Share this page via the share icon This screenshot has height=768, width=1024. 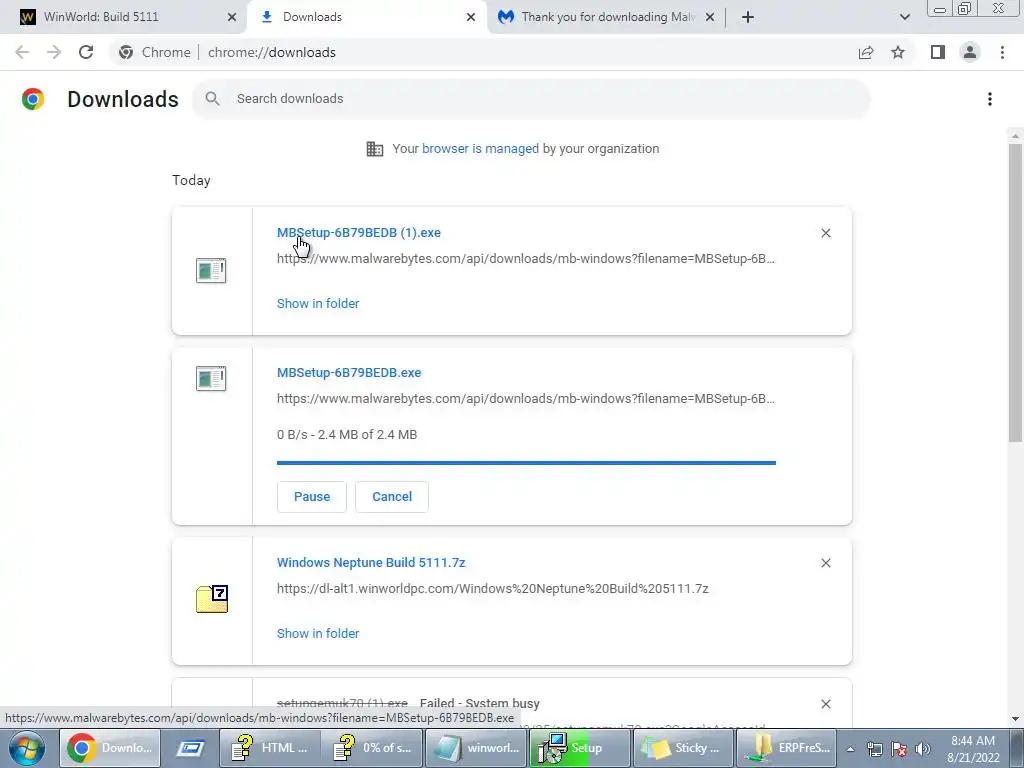click(866, 52)
